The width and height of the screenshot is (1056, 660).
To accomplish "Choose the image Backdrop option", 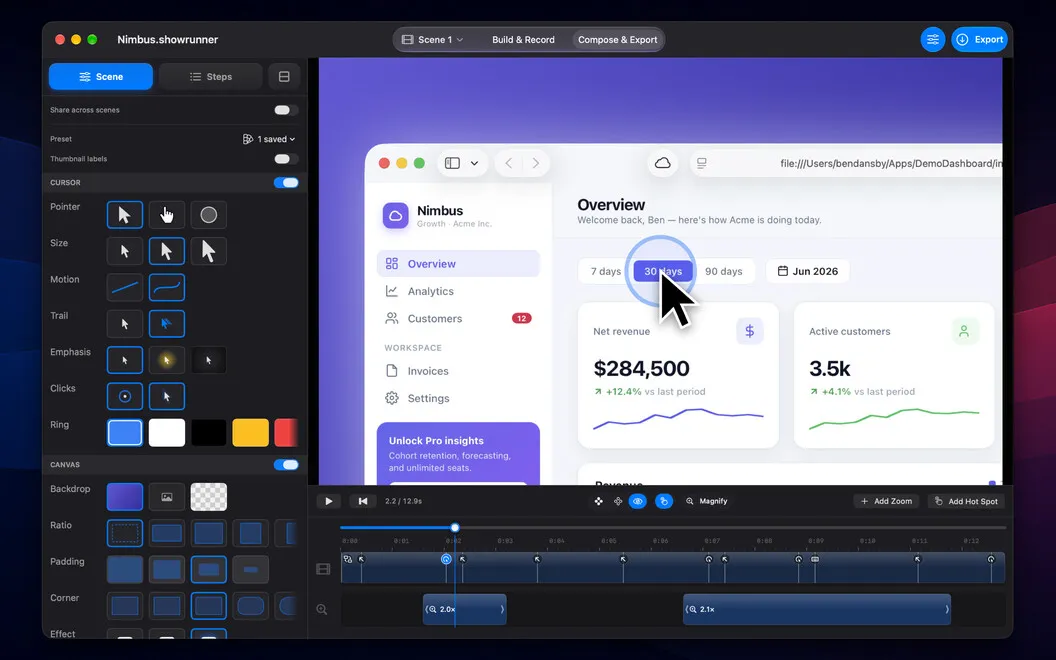I will pyautogui.click(x=166, y=497).
